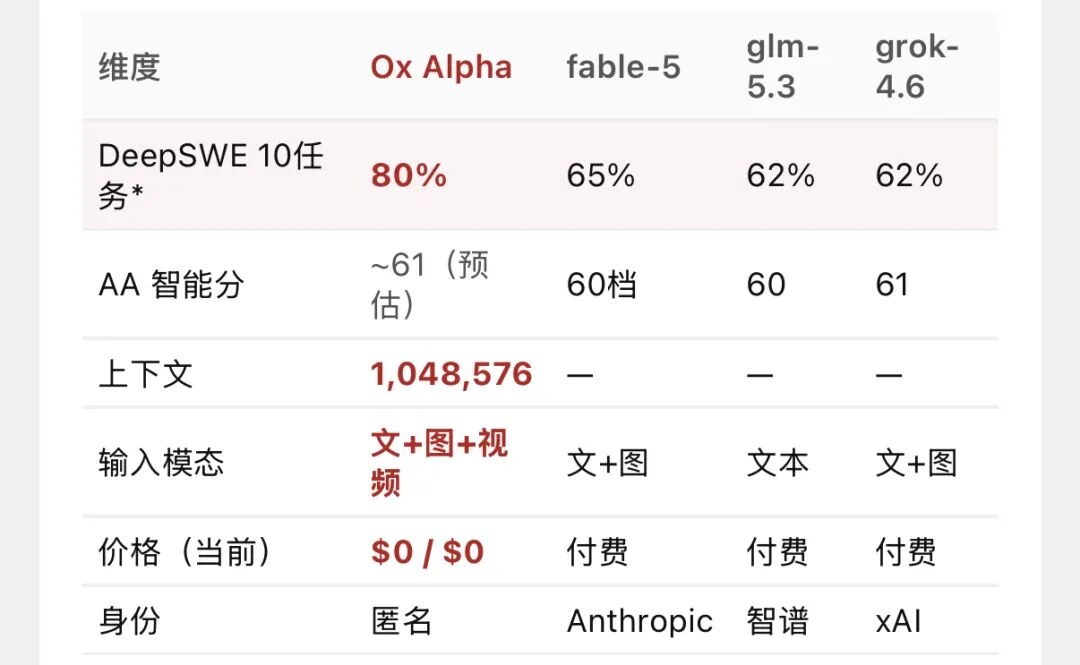Select the 文+图+视频 cell
Screen dimensions: 1080x665
(439, 462)
